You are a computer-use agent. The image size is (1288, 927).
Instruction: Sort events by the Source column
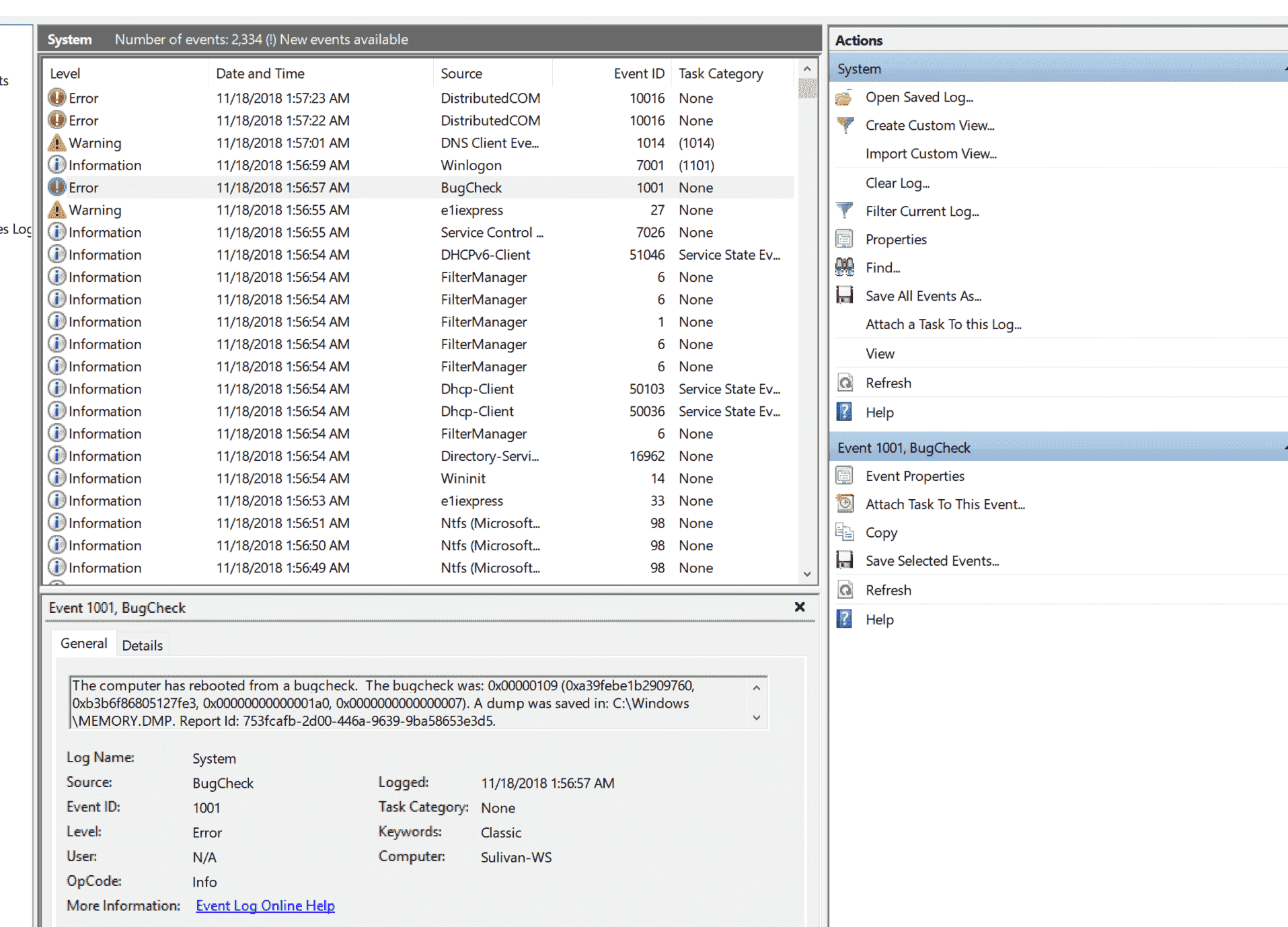tap(493, 73)
